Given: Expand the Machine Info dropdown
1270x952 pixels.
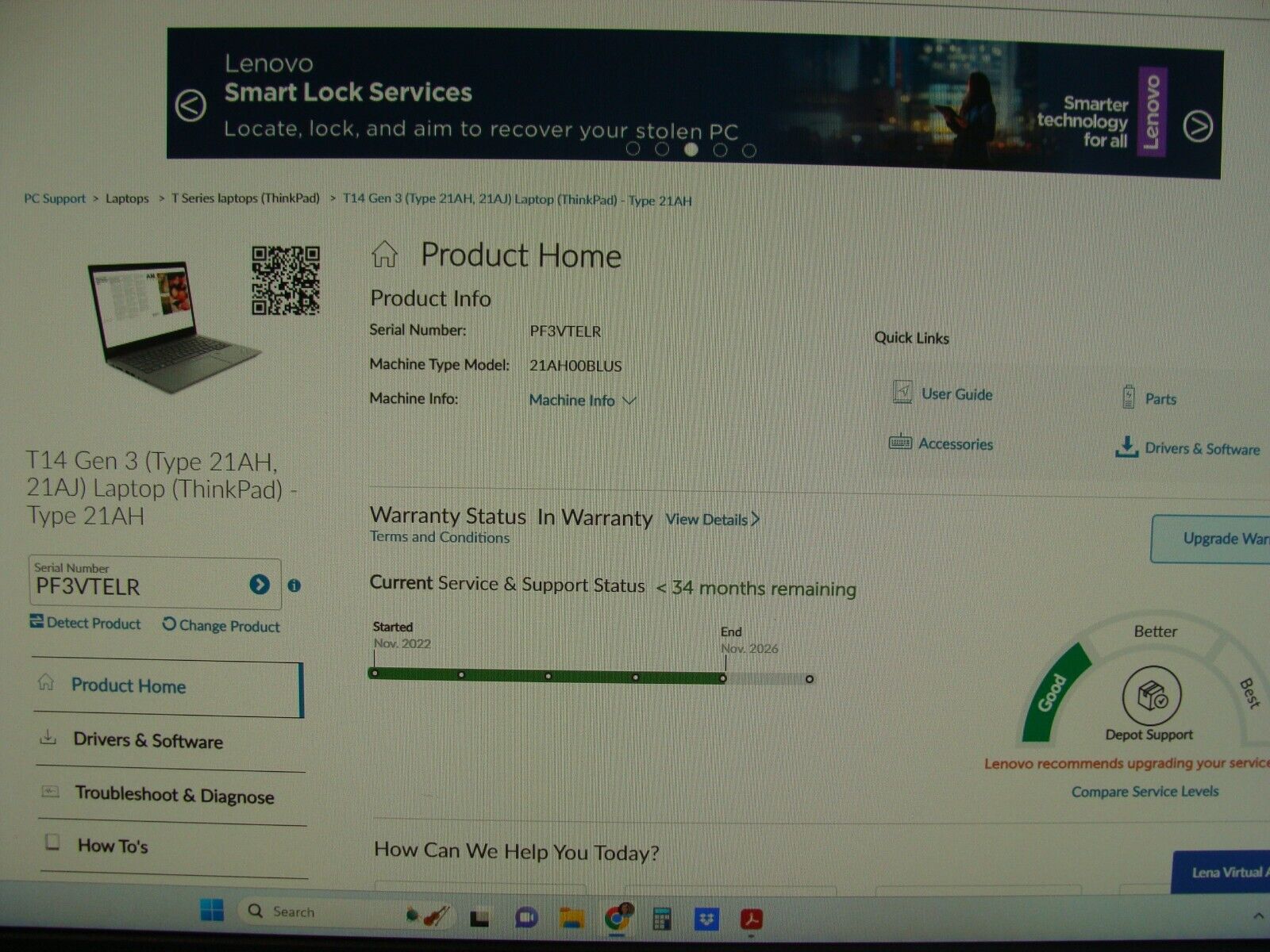Looking at the screenshot, I should (583, 401).
